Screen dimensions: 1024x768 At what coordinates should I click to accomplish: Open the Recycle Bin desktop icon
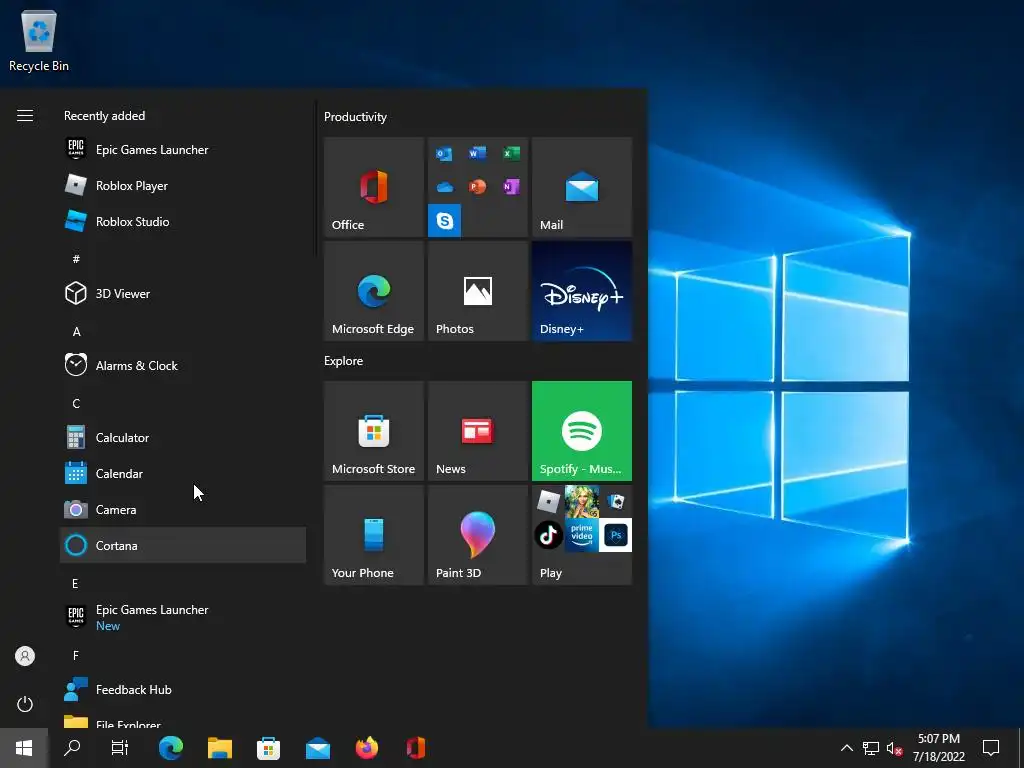click(39, 40)
